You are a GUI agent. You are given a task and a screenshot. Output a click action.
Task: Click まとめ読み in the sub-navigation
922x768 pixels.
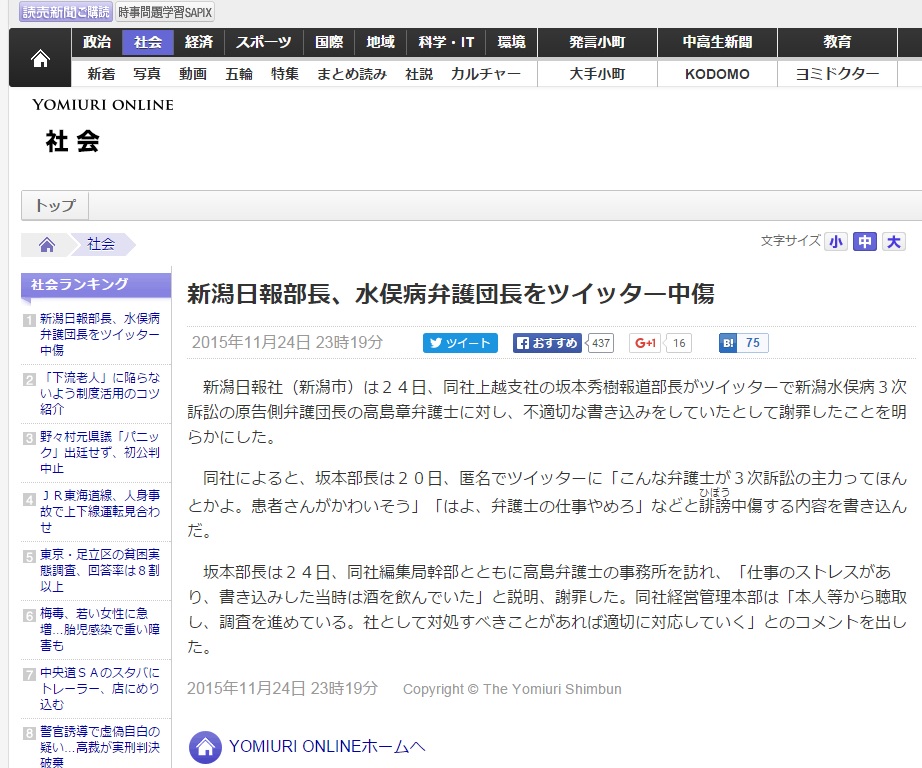352,74
